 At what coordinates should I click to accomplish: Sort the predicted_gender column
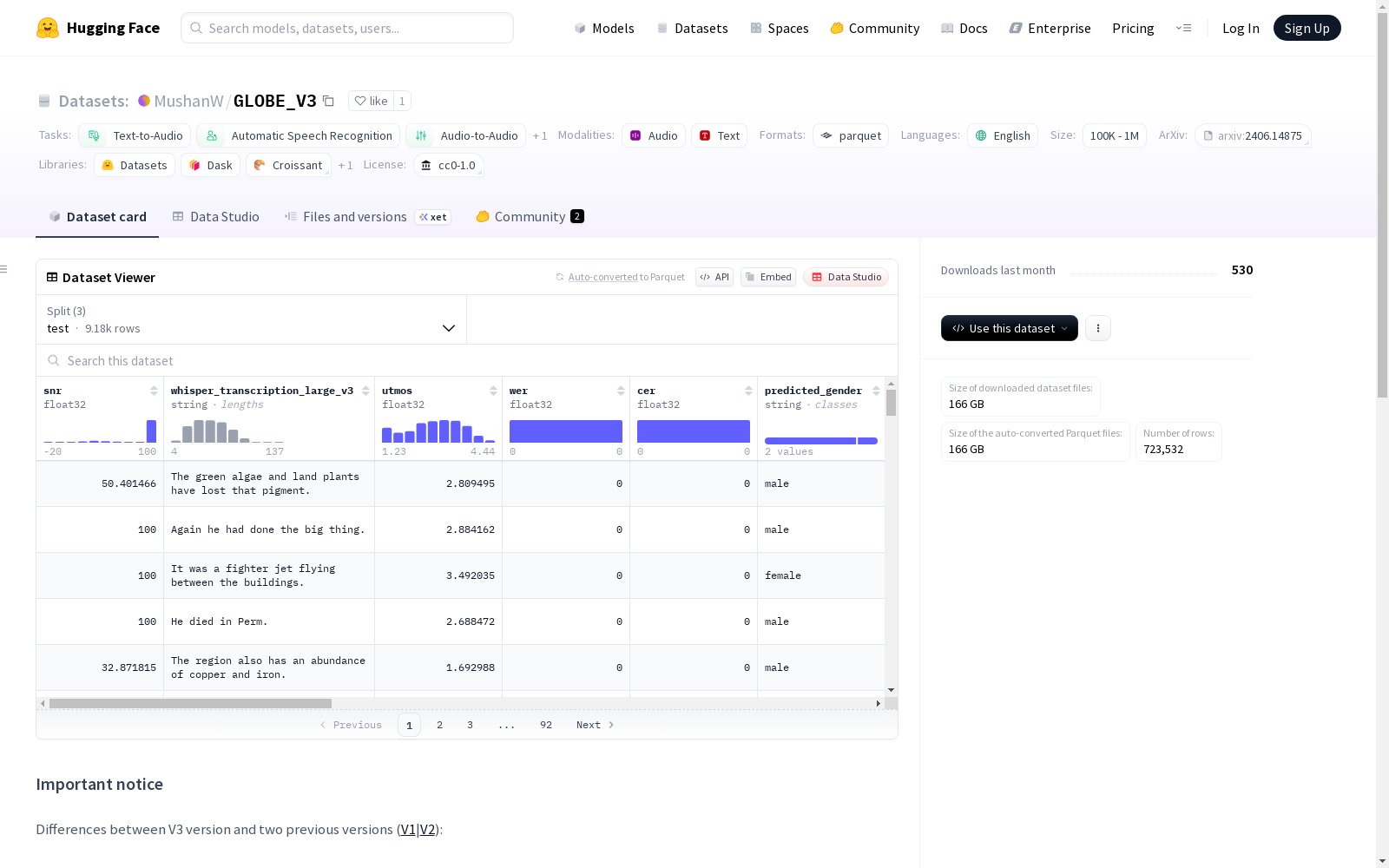[876, 391]
